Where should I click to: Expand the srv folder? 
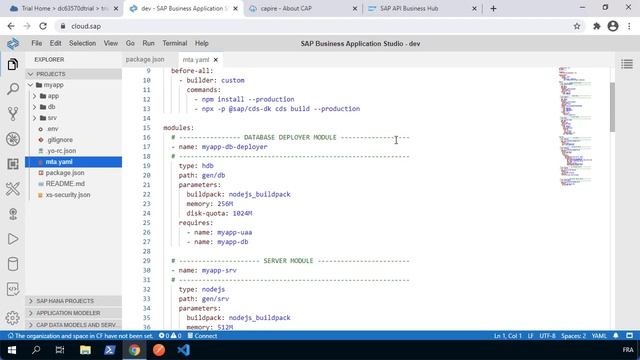[x=35, y=118]
